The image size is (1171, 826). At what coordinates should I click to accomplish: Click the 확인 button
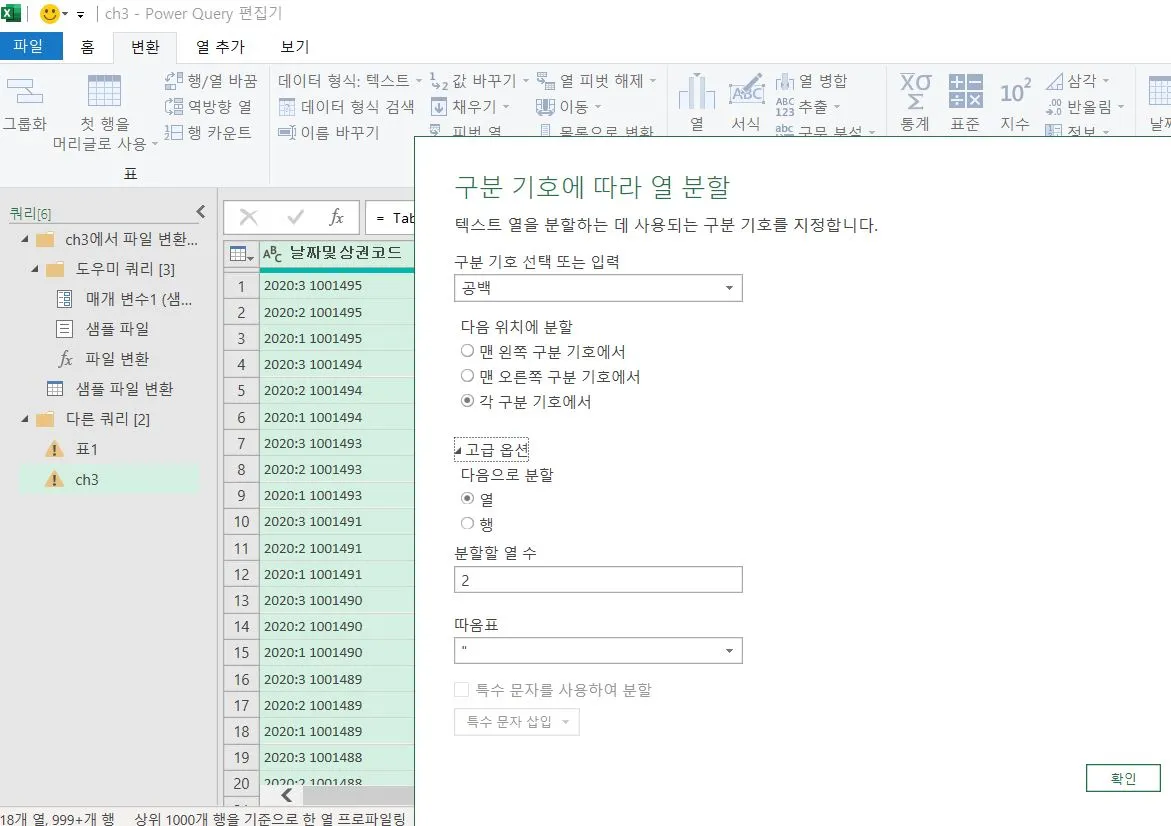(1123, 778)
